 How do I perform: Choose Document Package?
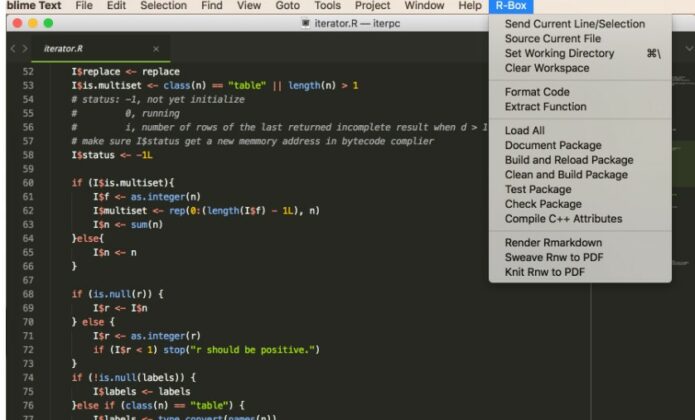(580, 145)
